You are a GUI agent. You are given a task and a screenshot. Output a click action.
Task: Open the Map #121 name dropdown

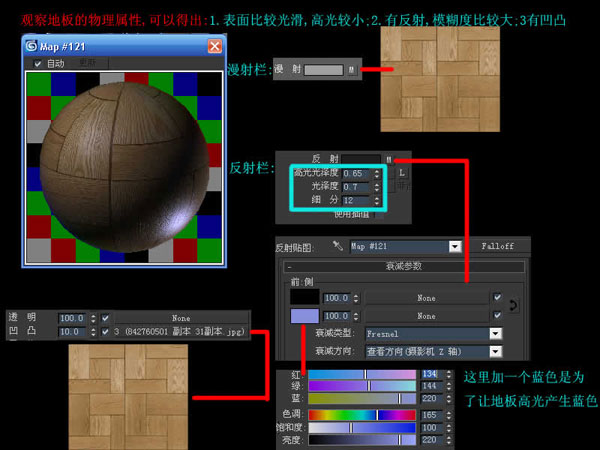click(455, 246)
